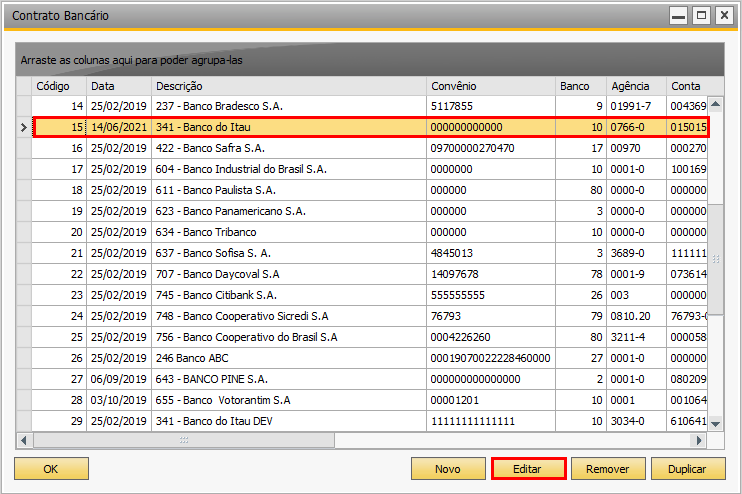Select row '341 - Banco do Itau DEV'
This screenshot has width=742, height=494.
coord(370,421)
